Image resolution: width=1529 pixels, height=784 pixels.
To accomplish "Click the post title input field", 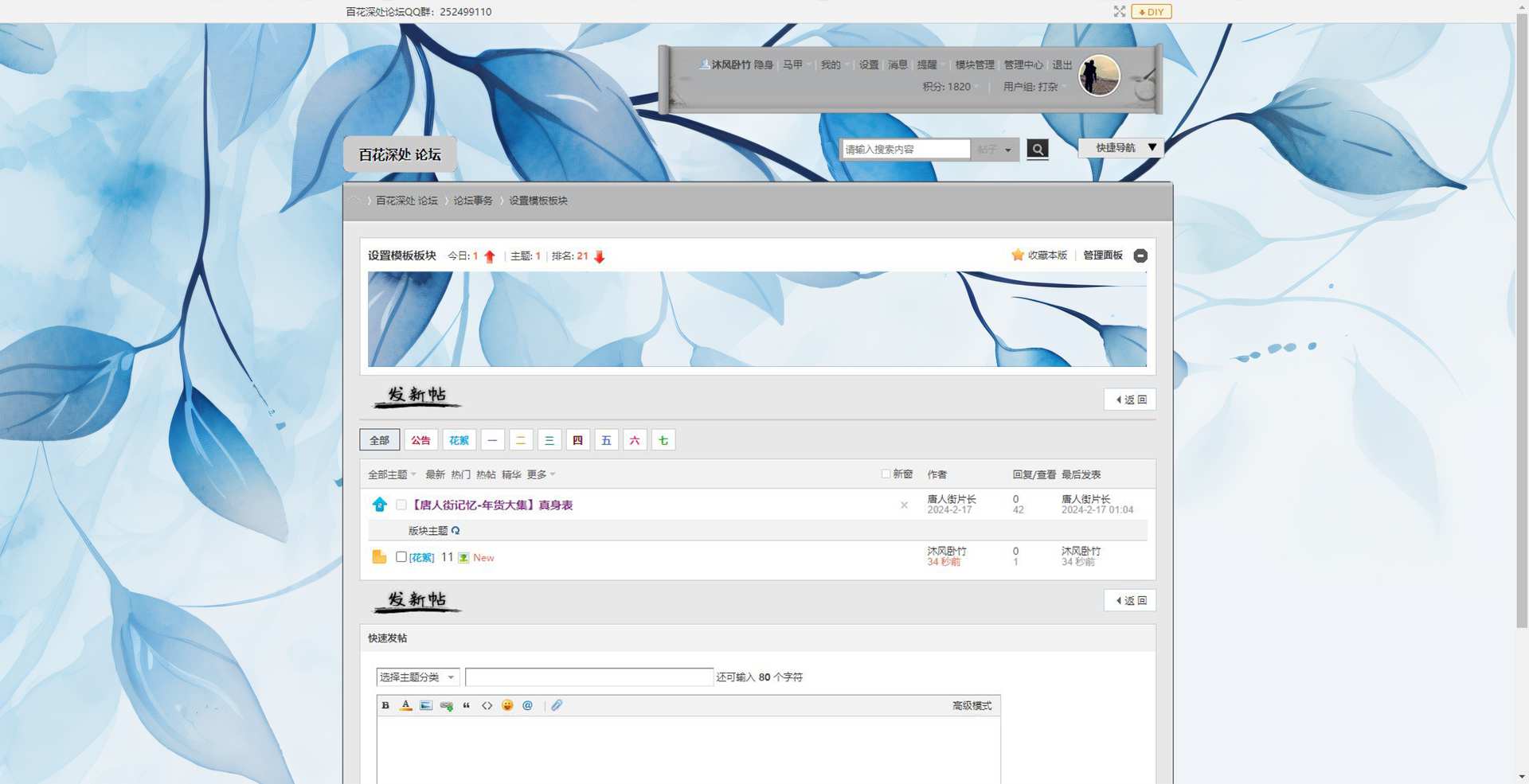I will pyautogui.click(x=589, y=677).
